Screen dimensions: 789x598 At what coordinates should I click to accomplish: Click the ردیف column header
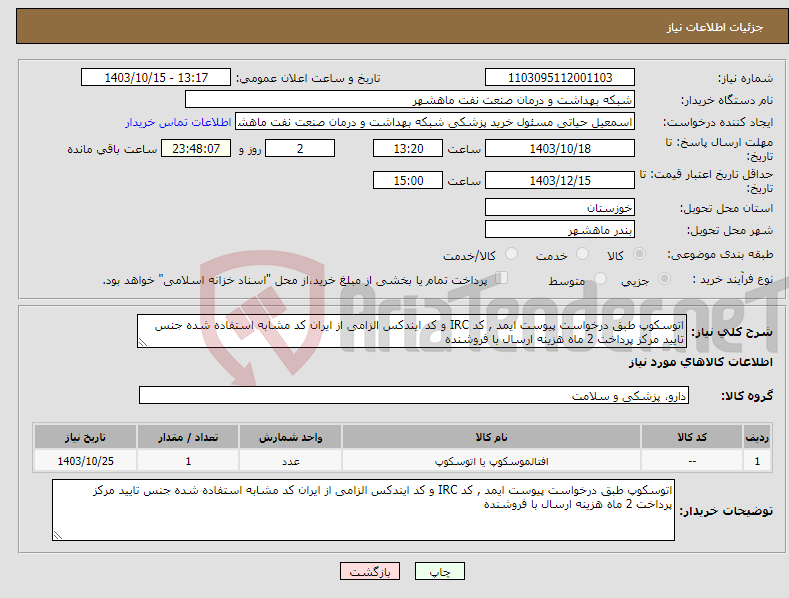pyautogui.click(x=757, y=437)
